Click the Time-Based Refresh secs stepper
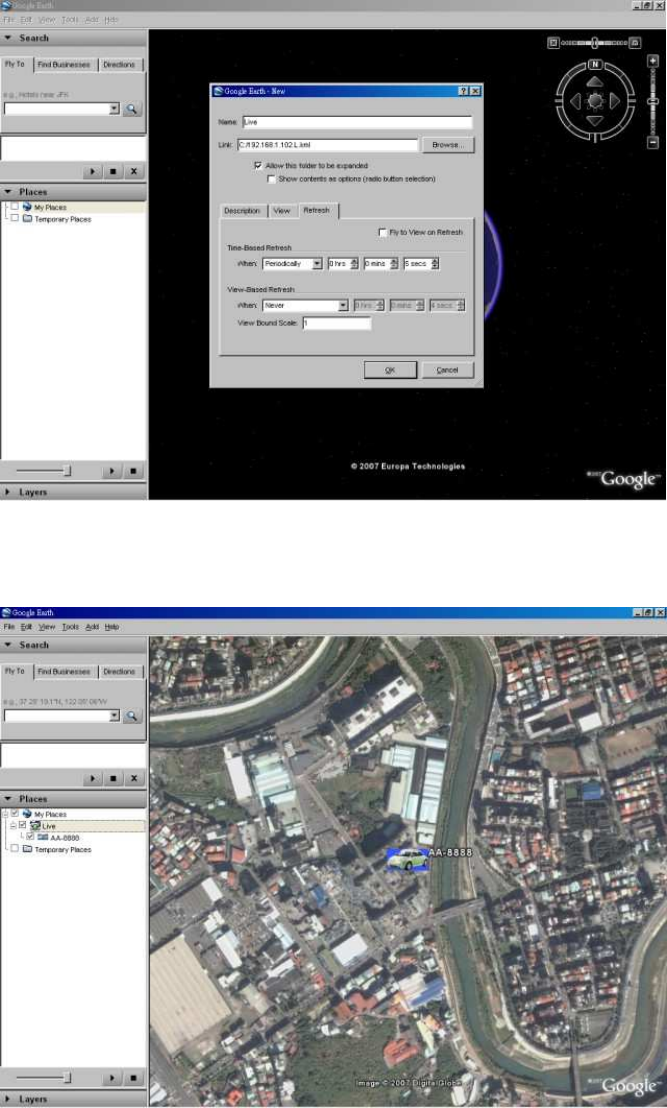The width and height of the screenshot is (667, 1108). coord(435,264)
